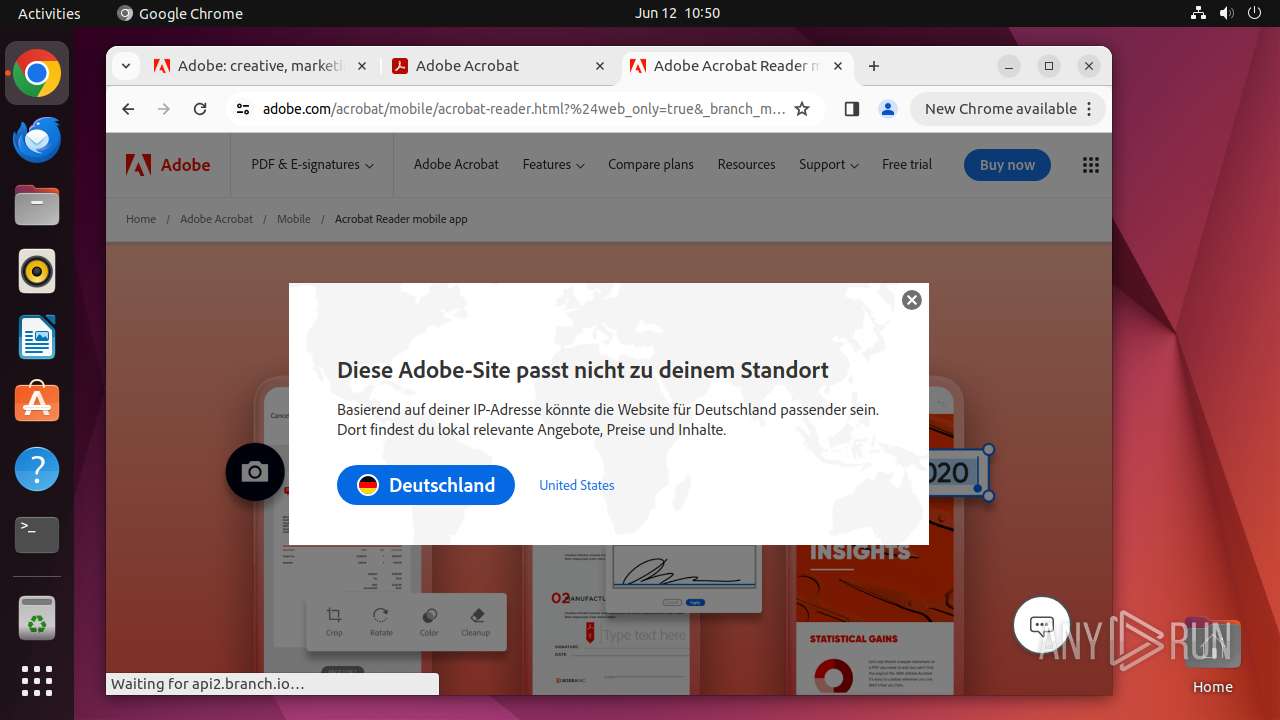Viewport: 1280px width, 720px height.
Task: Go to Home breadcrumb
Action: tap(141, 219)
